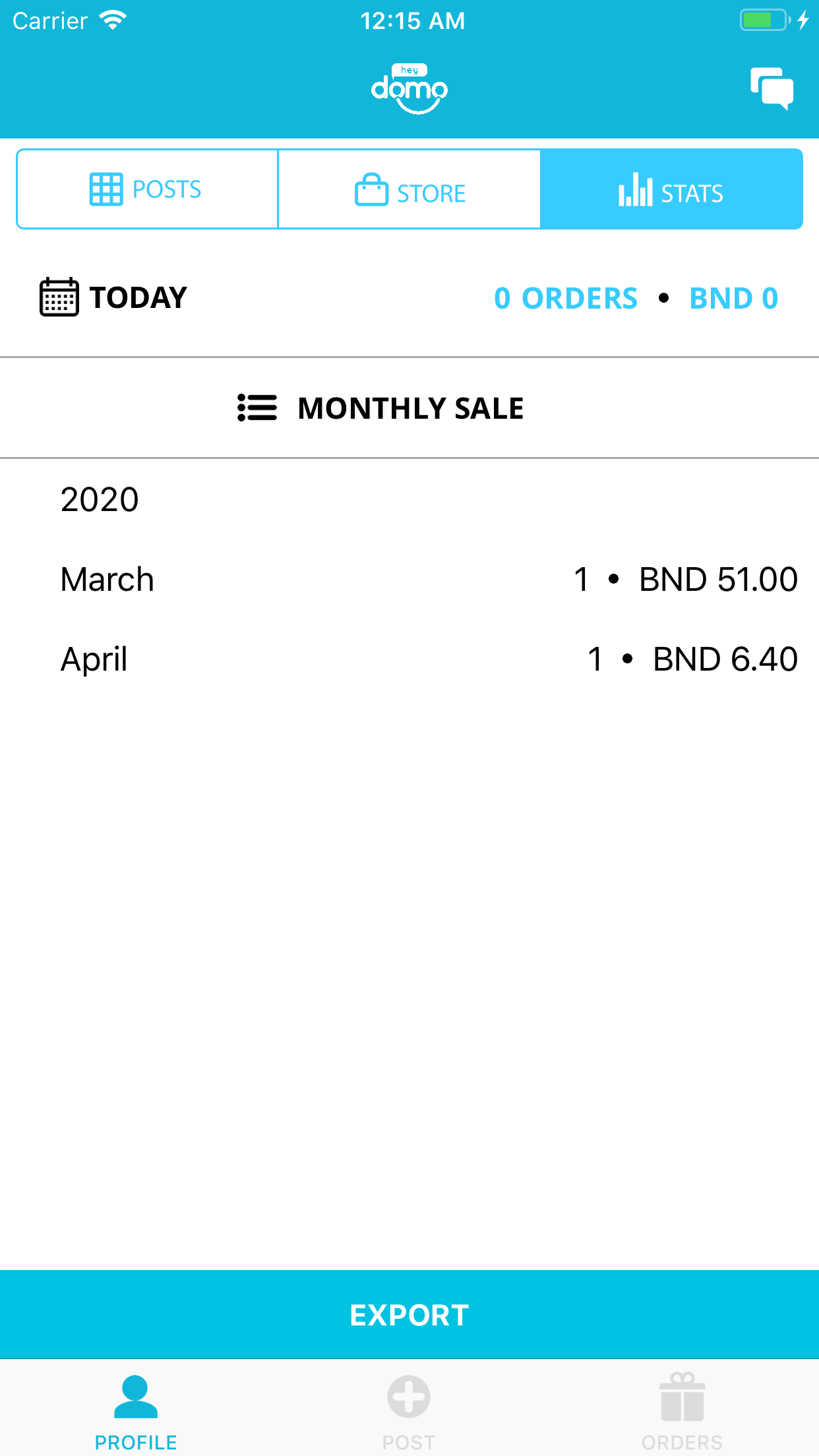Click the bar chart Stats icon
The height and width of the screenshot is (1456, 819).
pyautogui.click(x=636, y=189)
